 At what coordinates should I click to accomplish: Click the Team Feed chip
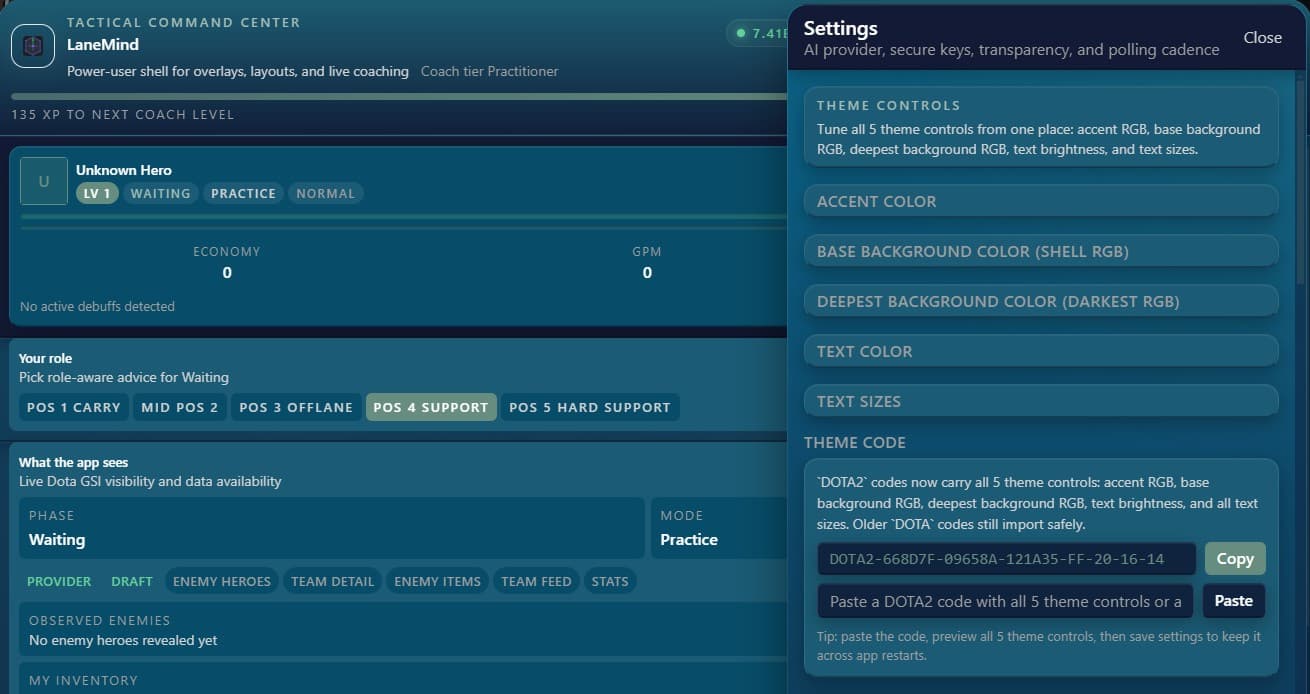click(x=536, y=581)
